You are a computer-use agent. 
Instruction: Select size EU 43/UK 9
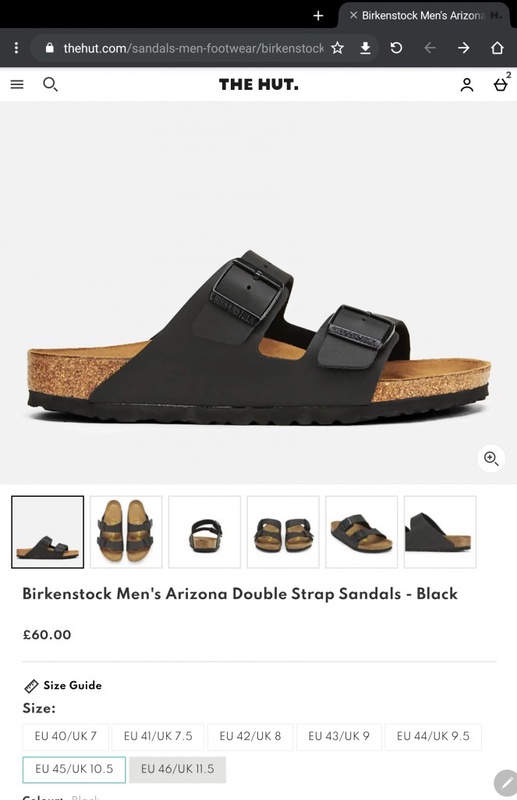click(x=339, y=736)
